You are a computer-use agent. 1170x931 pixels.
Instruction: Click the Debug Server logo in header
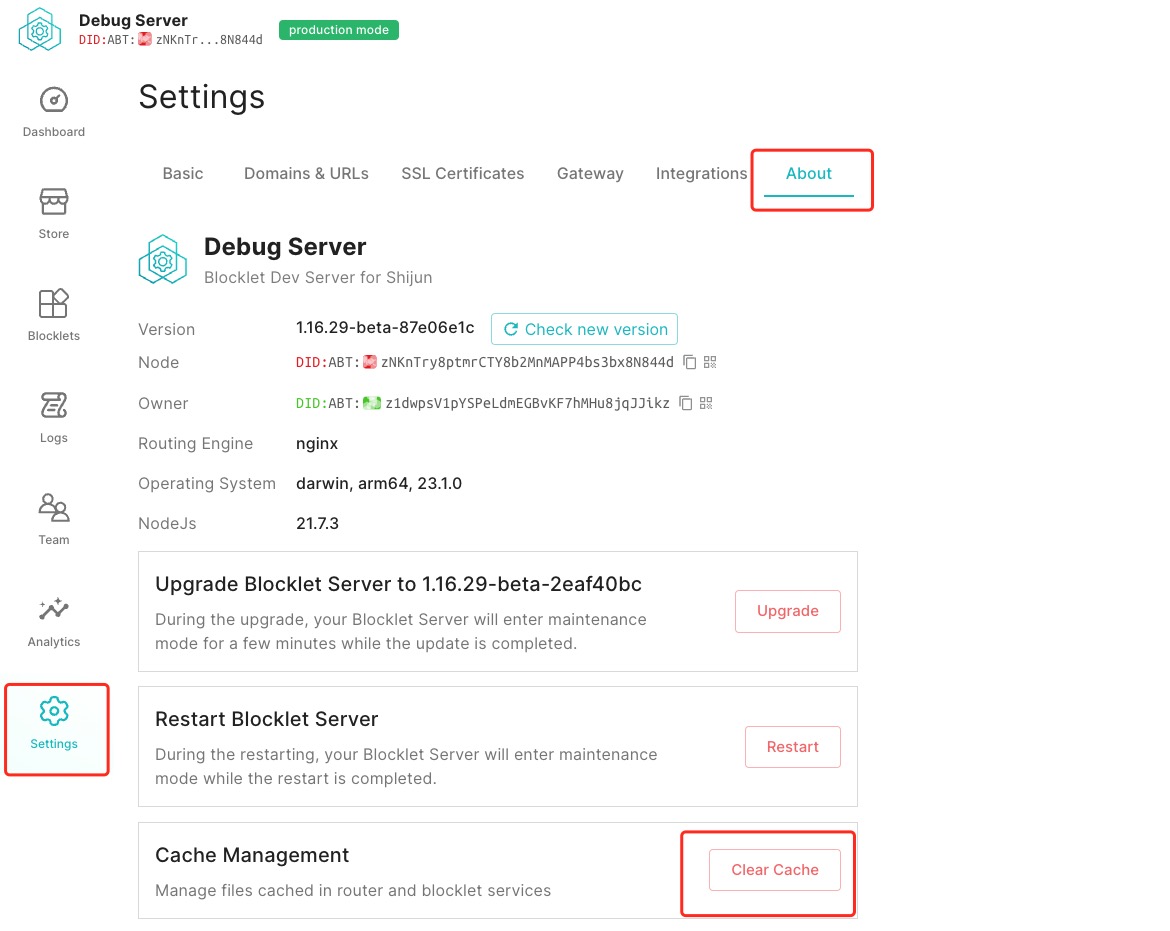(x=40, y=30)
